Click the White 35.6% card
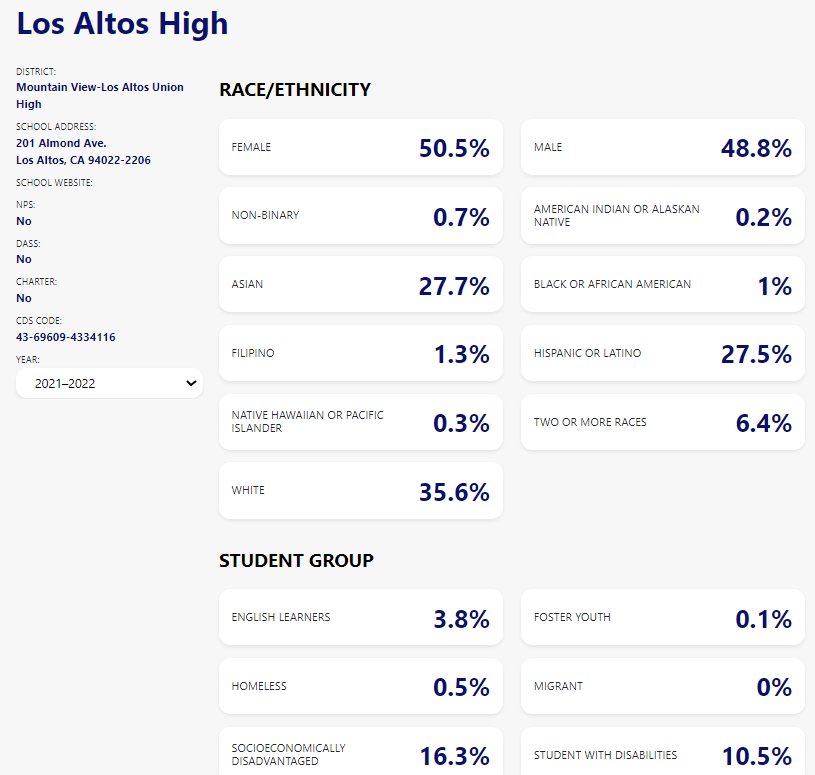The image size is (815, 775). [360, 491]
